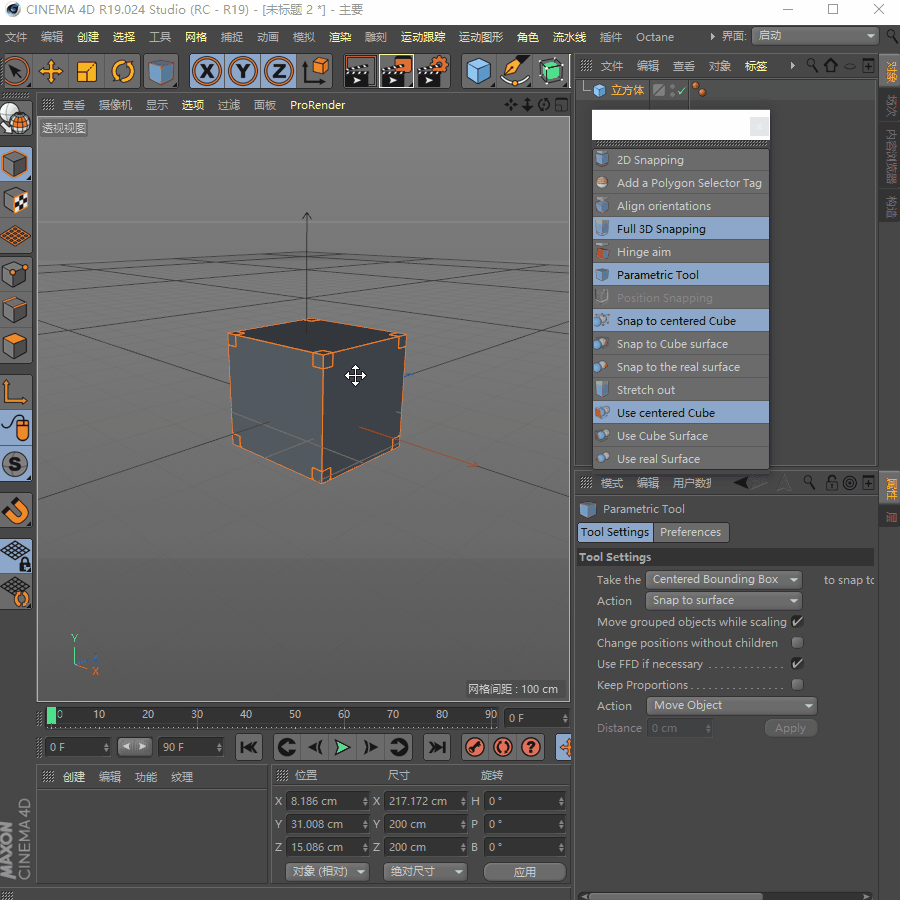Screen dimensions: 900x900
Task: Enable Change positions without children
Action: [797, 643]
